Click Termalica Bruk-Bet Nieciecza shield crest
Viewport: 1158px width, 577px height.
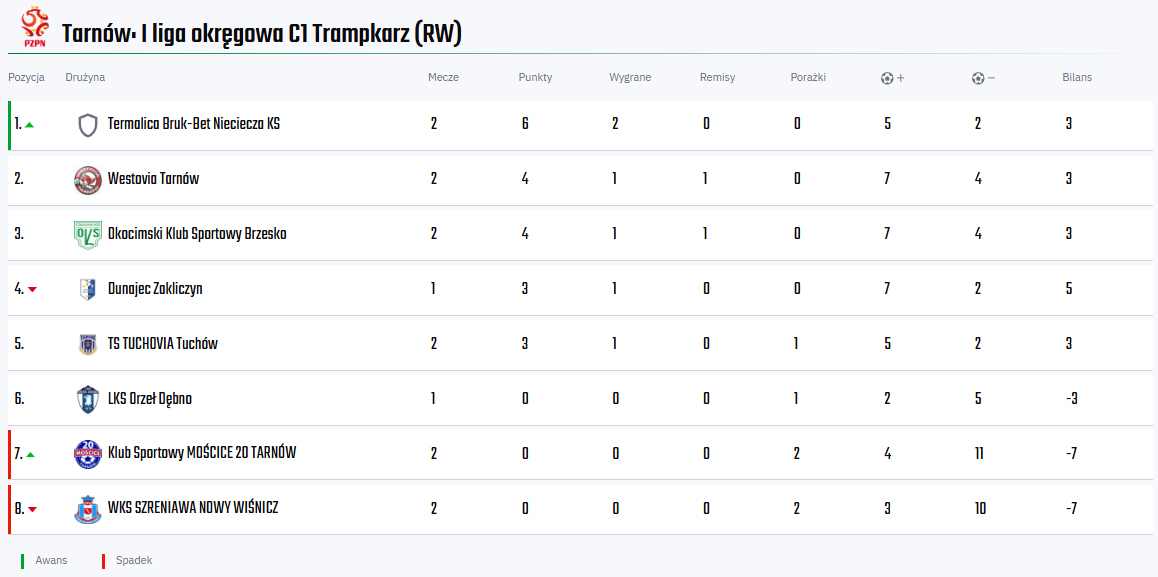click(88, 125)
